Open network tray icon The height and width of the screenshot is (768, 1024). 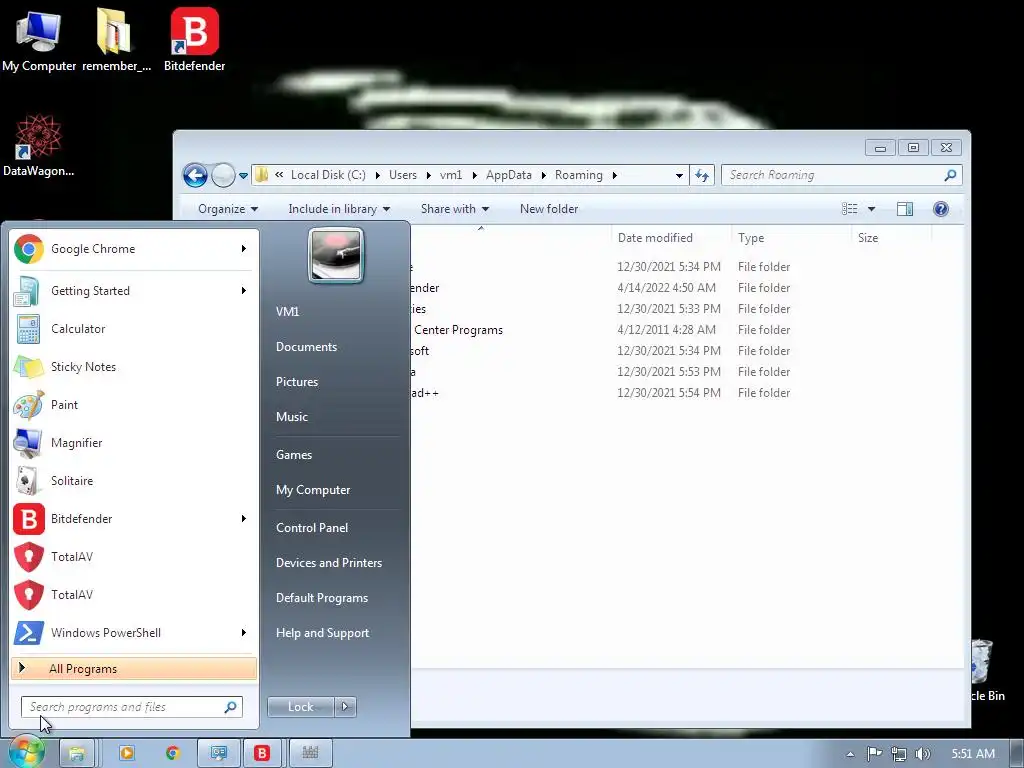pos(899,754)
